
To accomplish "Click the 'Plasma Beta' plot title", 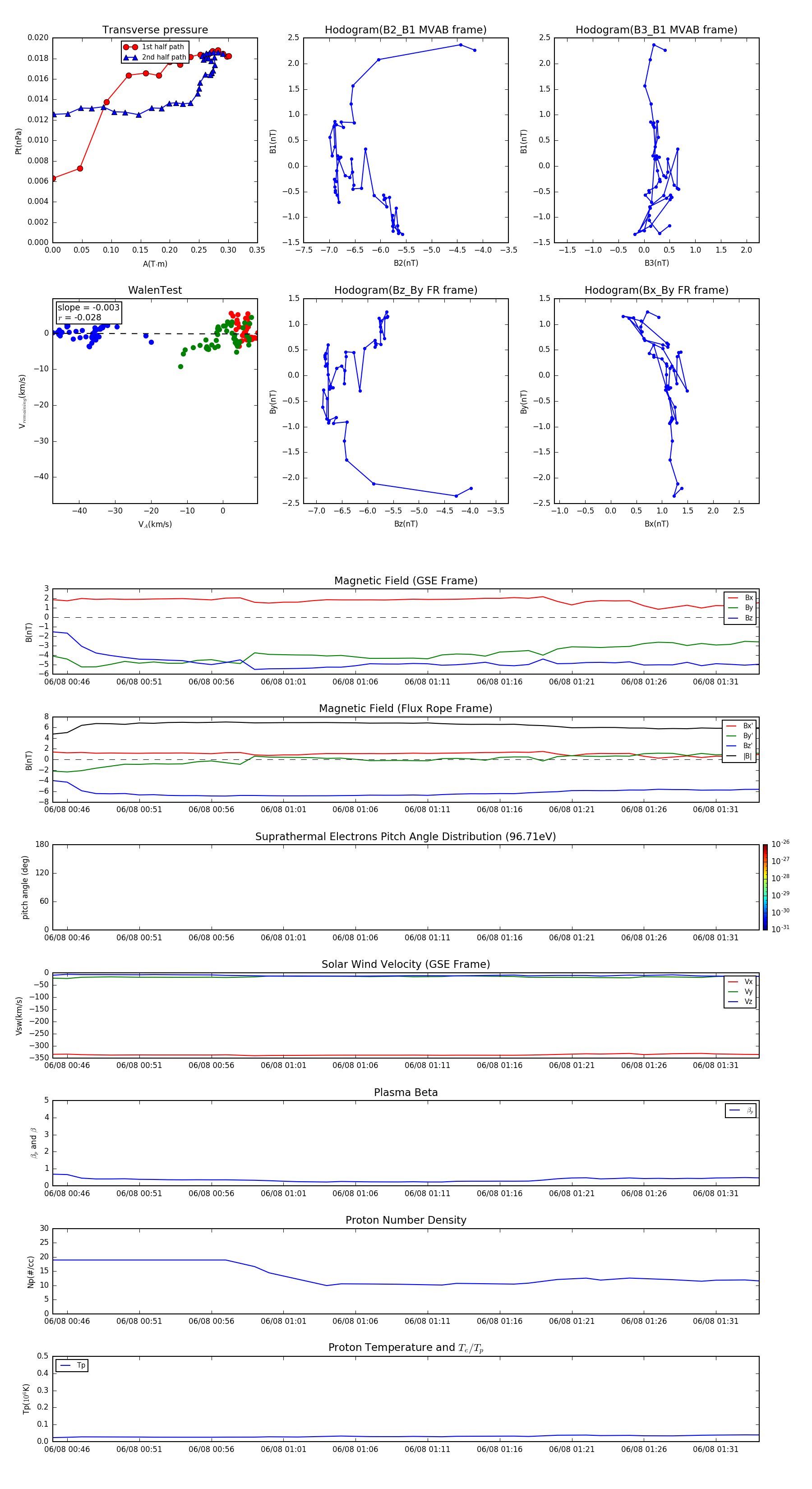I will click(x=406, y=1093).
